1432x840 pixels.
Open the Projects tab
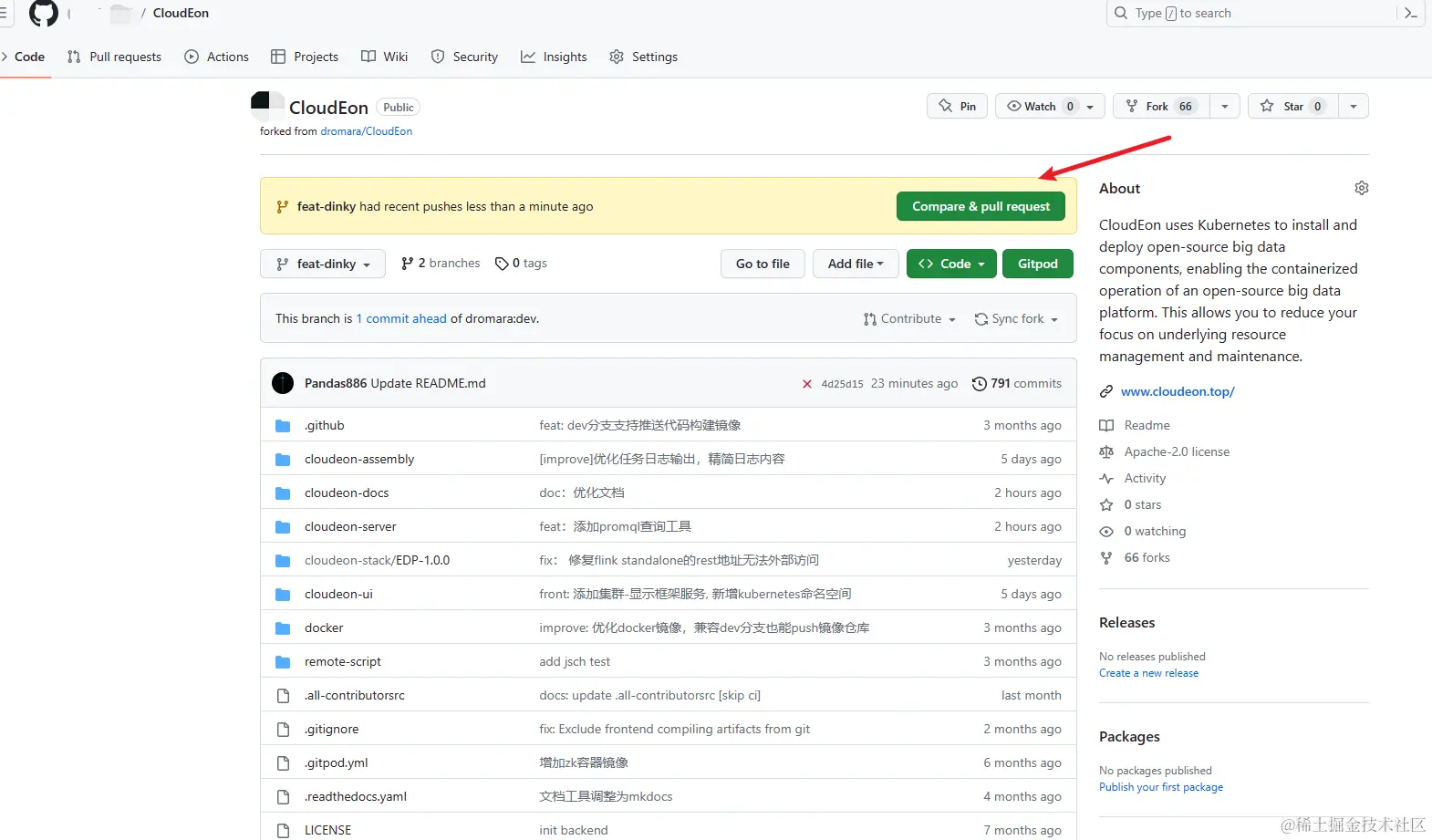click(305, 57)
